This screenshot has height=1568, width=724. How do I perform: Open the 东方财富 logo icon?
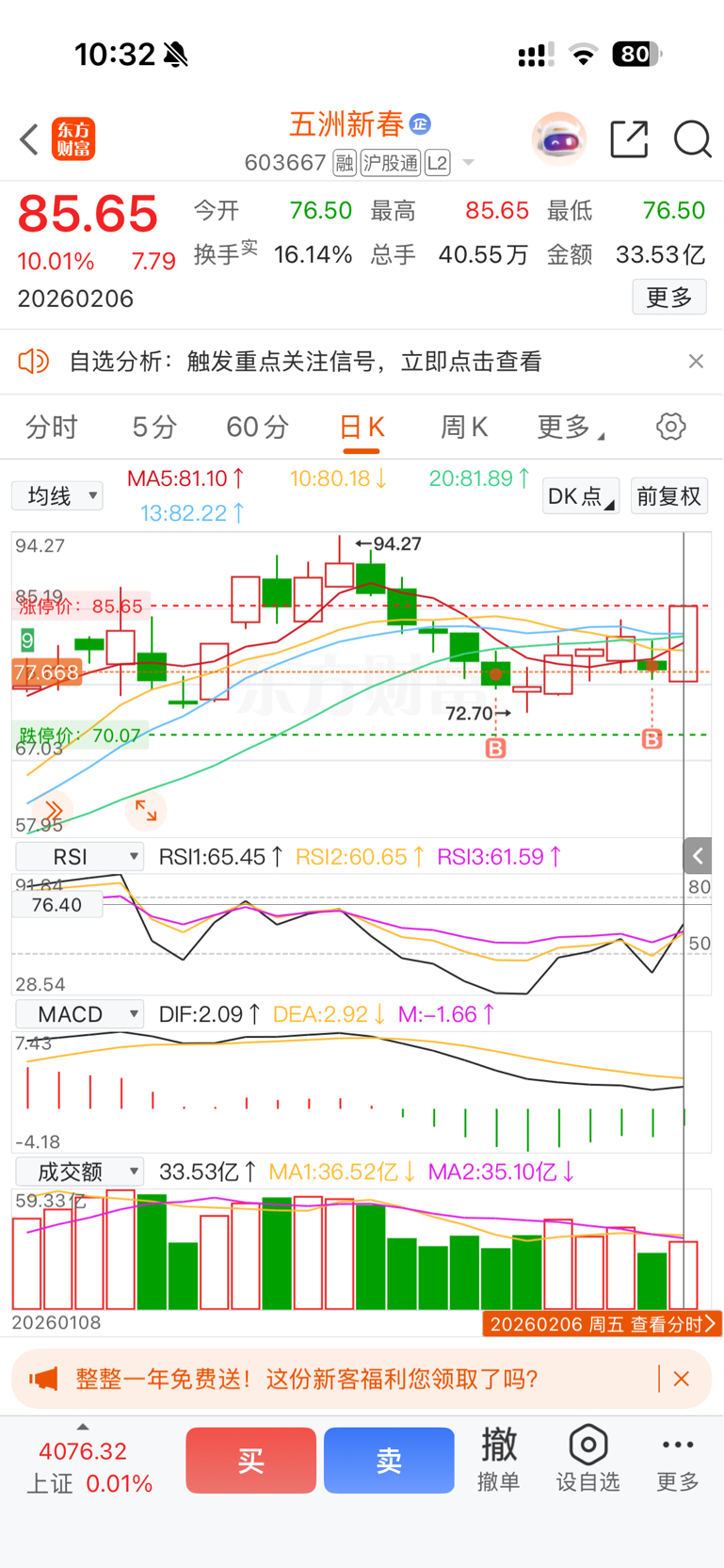73,139
